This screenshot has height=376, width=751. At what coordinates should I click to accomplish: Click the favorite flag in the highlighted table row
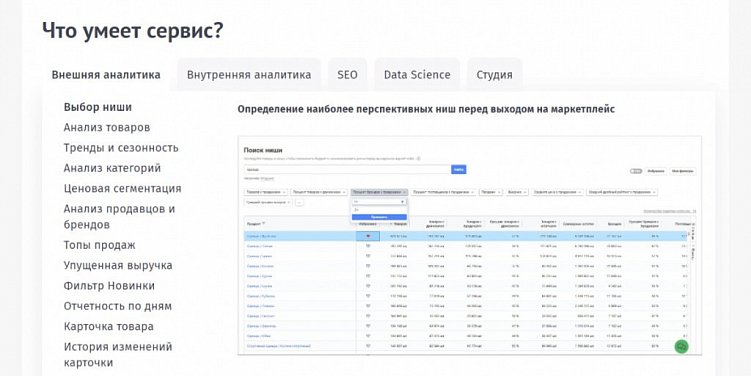368,236
